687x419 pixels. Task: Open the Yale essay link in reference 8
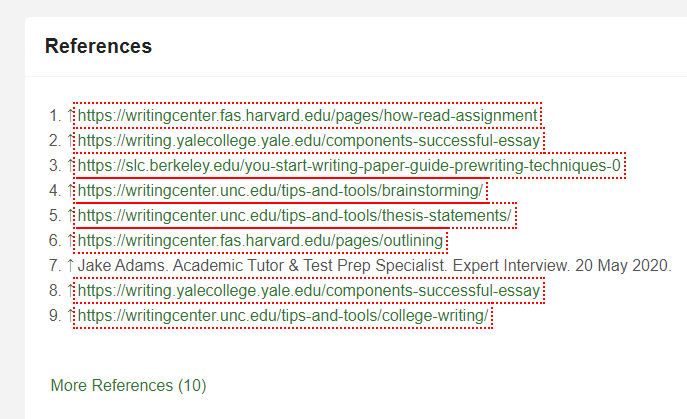coord(309,291)
